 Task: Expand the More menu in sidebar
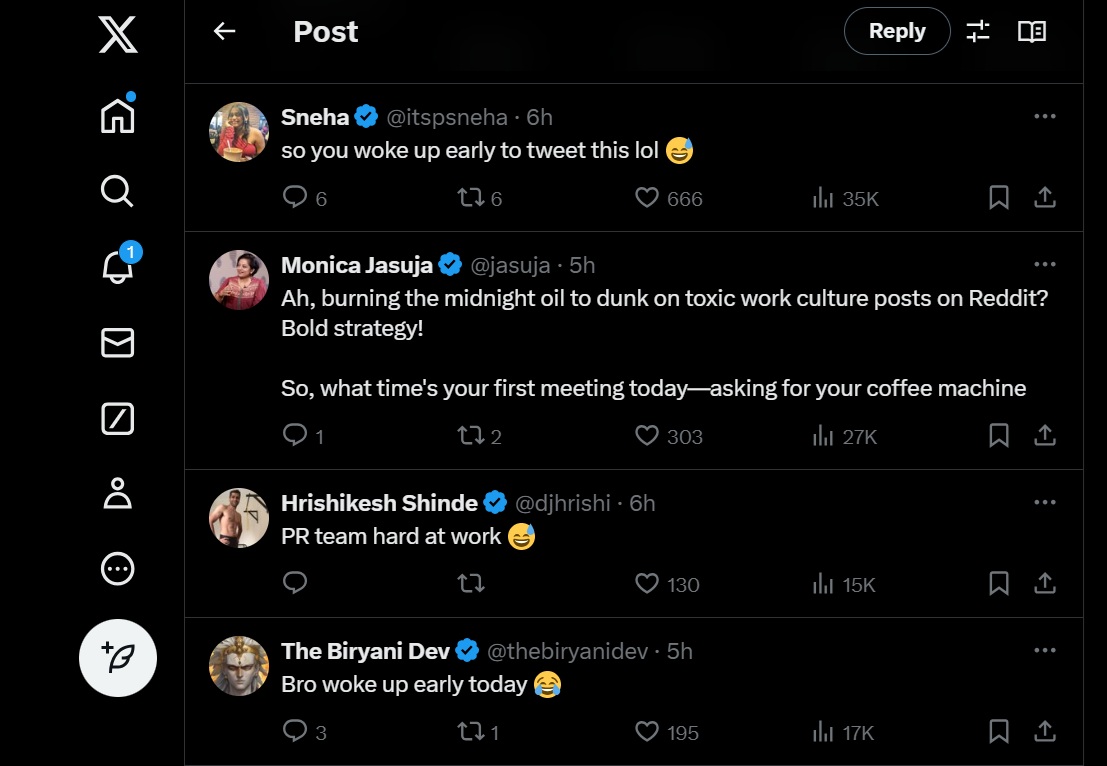pos(117,569)
